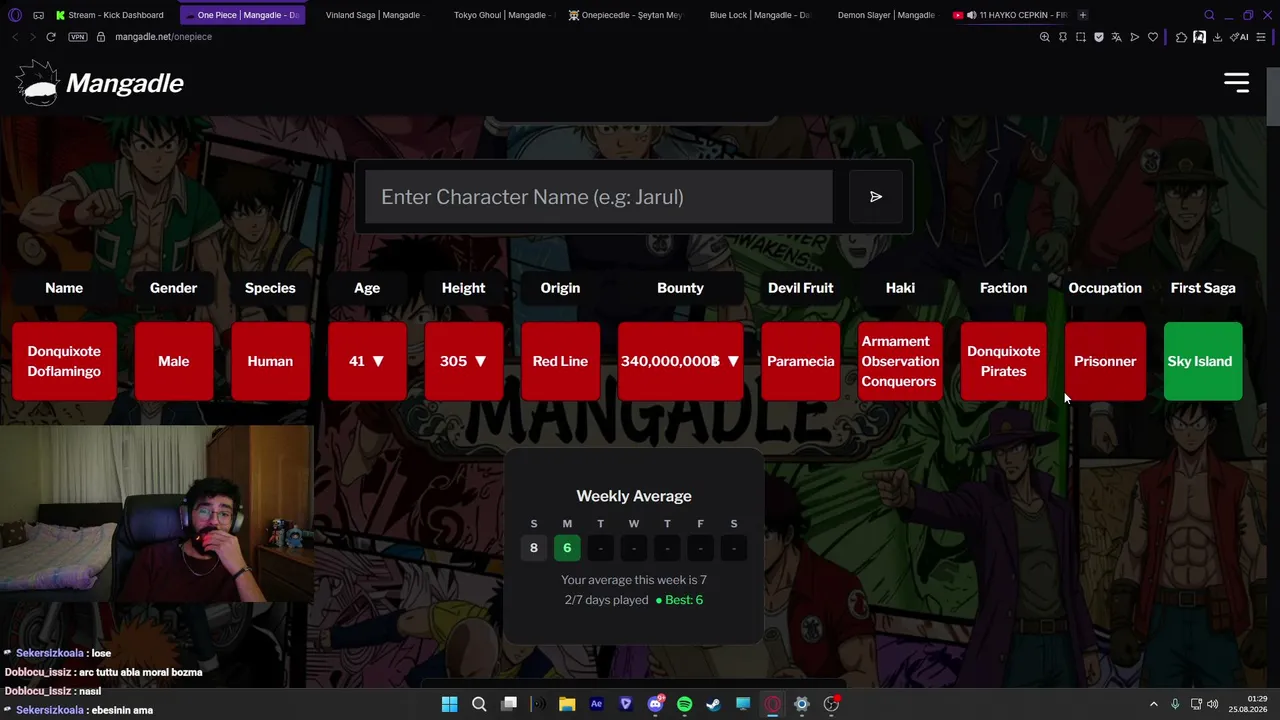Click Monday's green score 6

click(x=567, y=548)
